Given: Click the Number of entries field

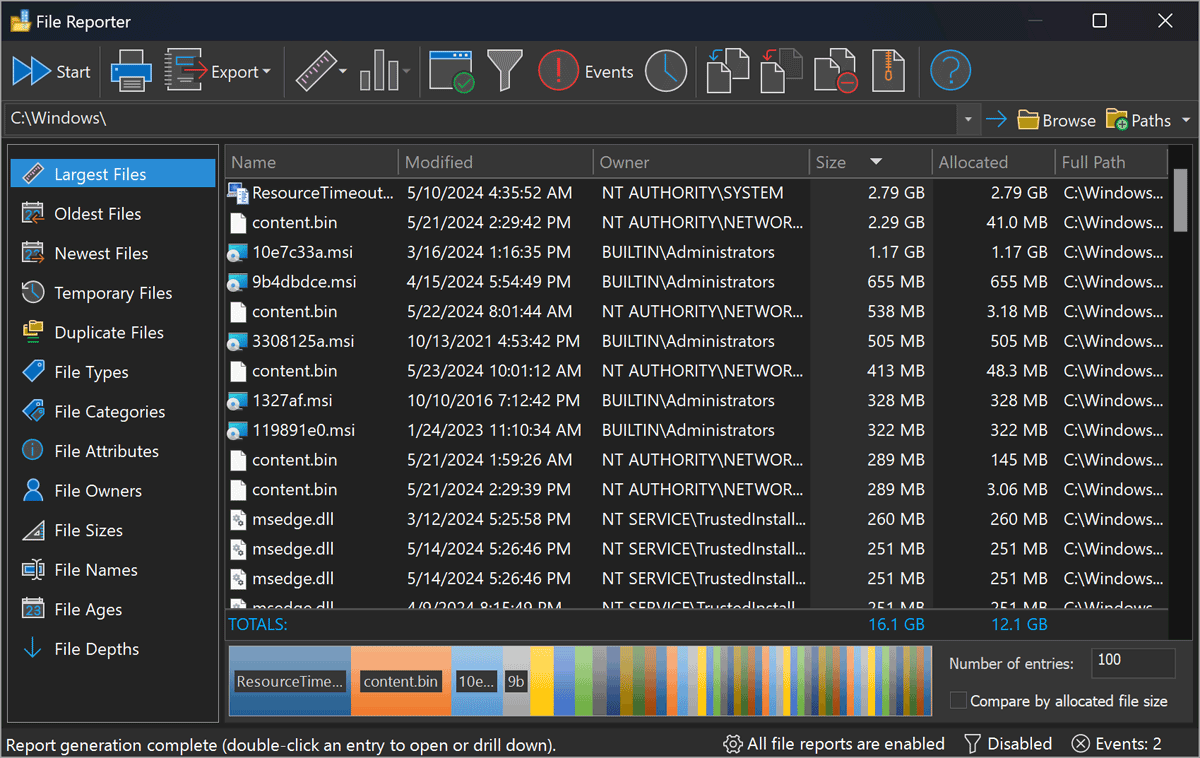Looking at the screenshot, I should (x=1133, y=663).
